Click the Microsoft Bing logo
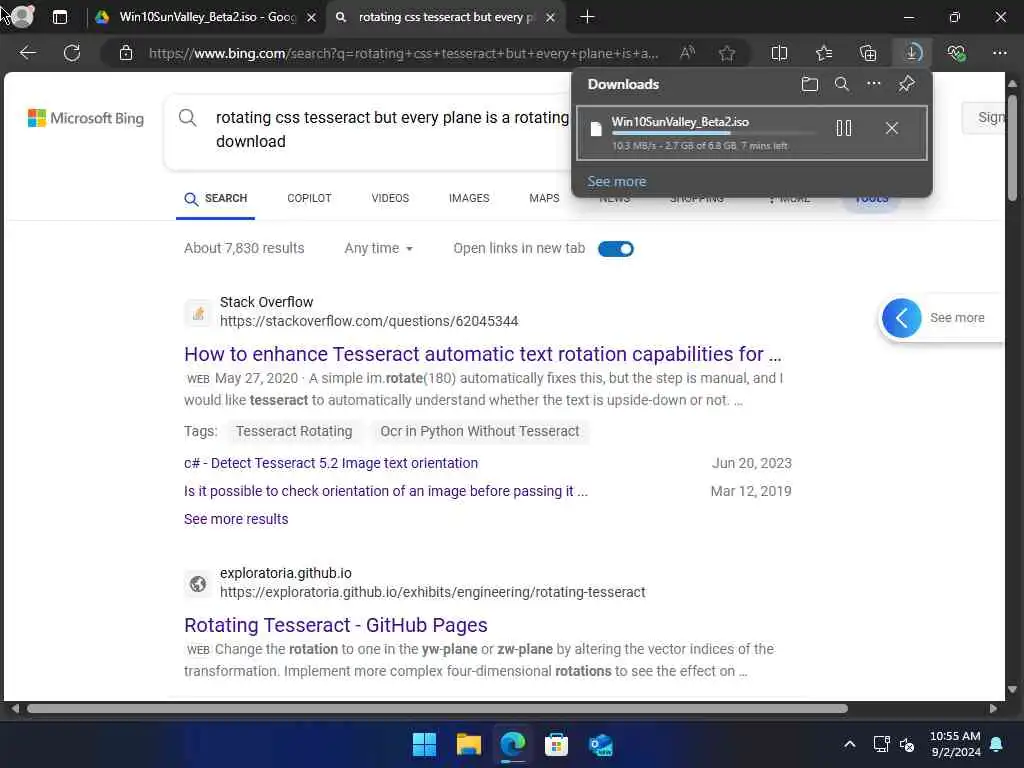This screenshot has height=768, width=1024. pos(86,118)
